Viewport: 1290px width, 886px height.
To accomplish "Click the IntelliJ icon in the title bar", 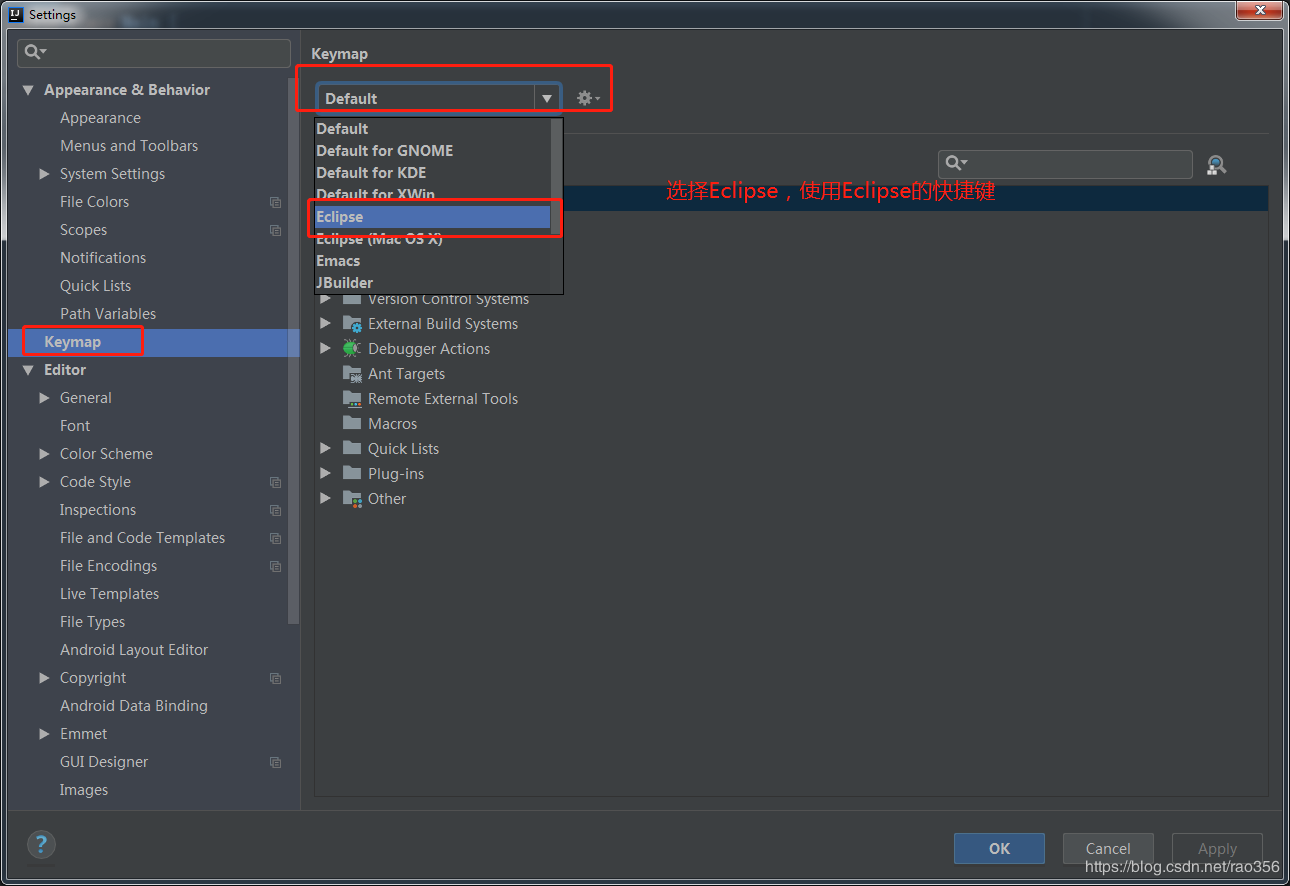I will tap(16, 14).
